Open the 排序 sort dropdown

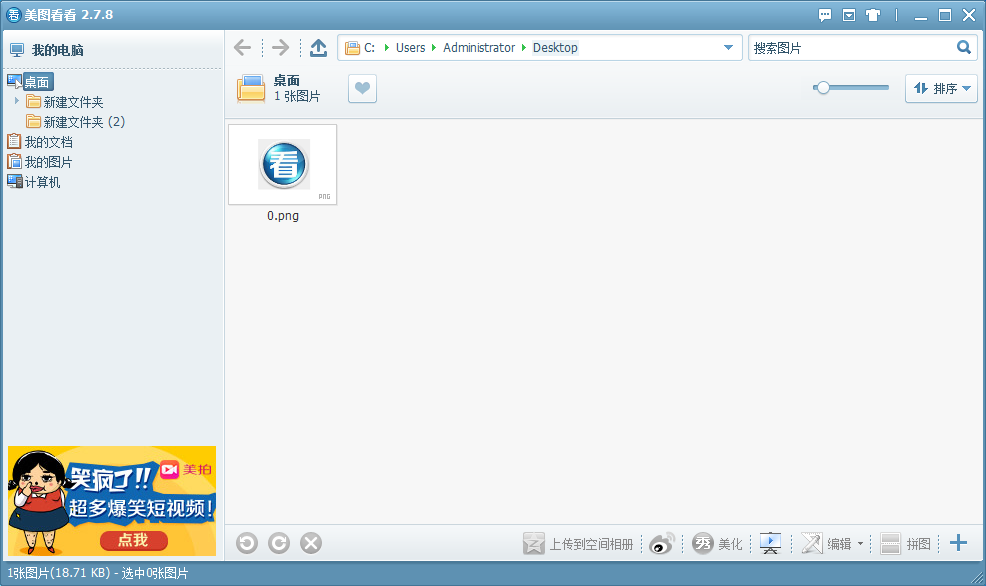click(941, 89)
